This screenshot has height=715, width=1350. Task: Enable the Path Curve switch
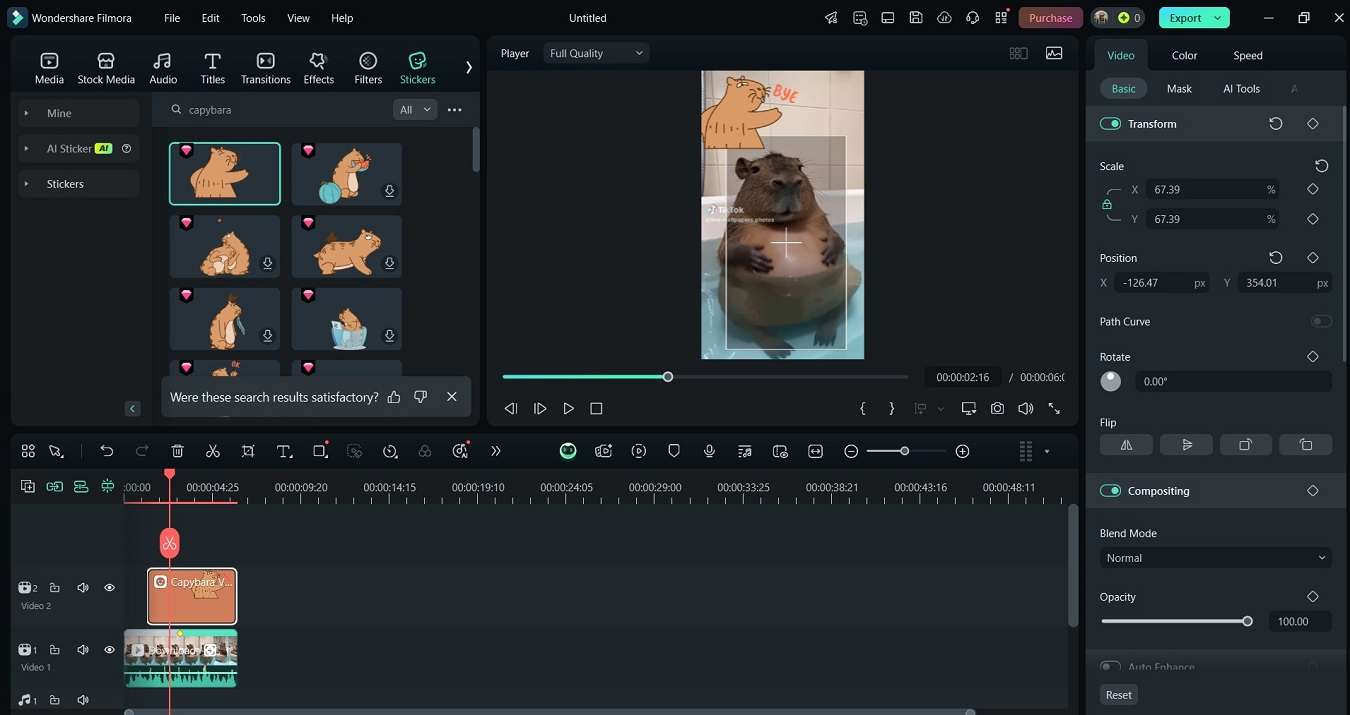1321,321
